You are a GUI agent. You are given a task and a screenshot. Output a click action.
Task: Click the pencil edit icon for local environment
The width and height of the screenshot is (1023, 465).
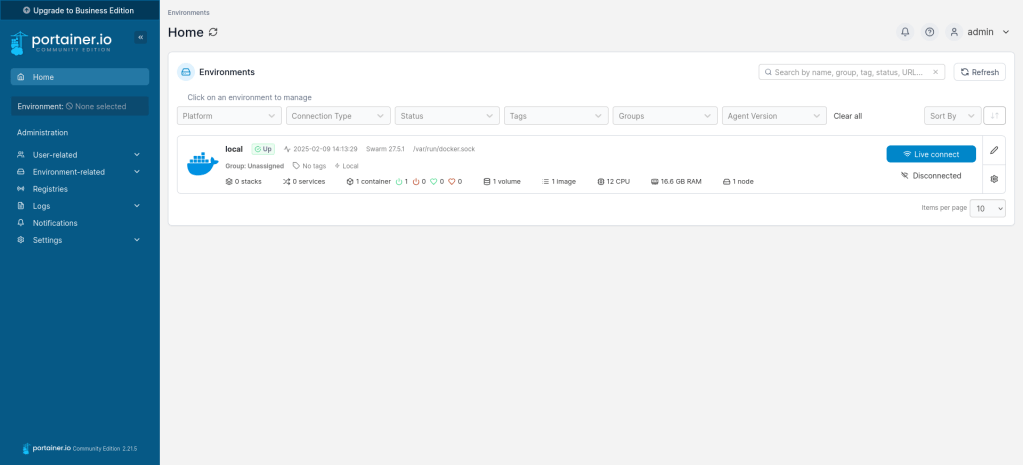(x=994, y=150)
